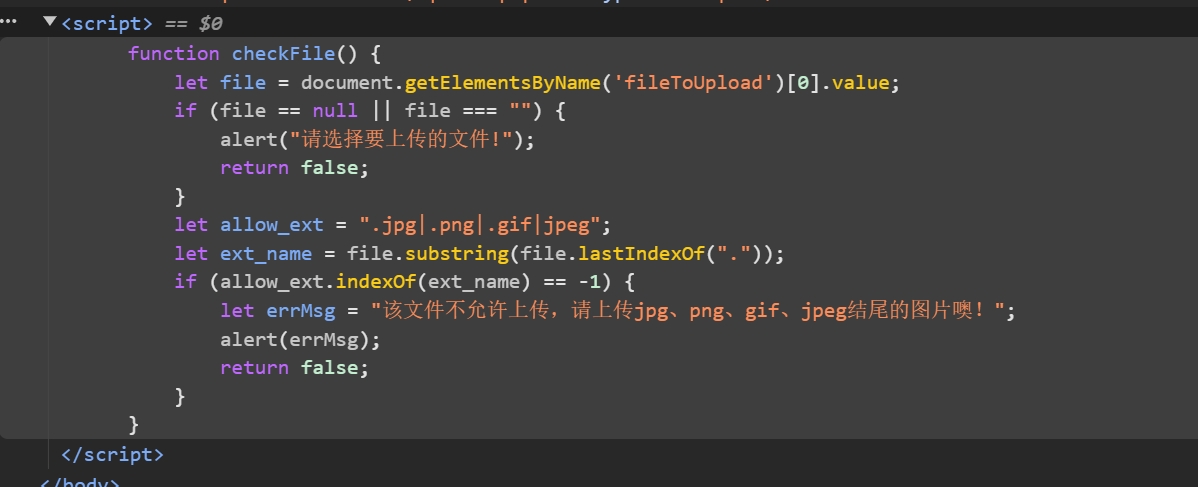1198x487 pixels.
Task: Collapse the script element triangle
Action: [x=50, y=22]
